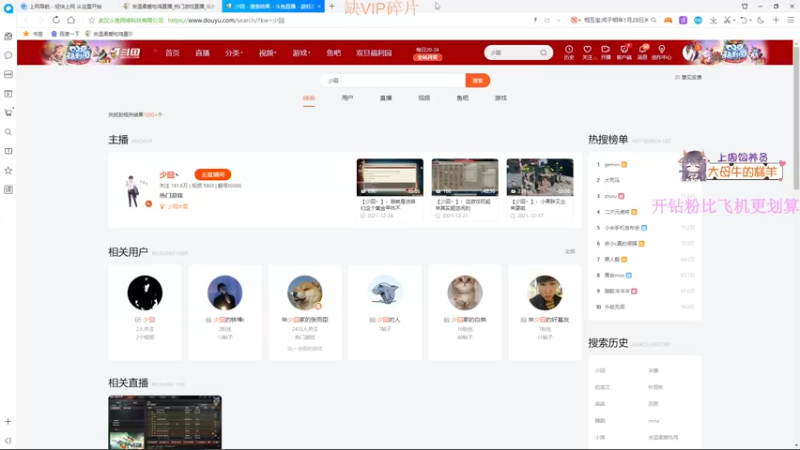Click the browser download arrow icon
This screenshot has width=800, height=450.
tap(713, 20)
